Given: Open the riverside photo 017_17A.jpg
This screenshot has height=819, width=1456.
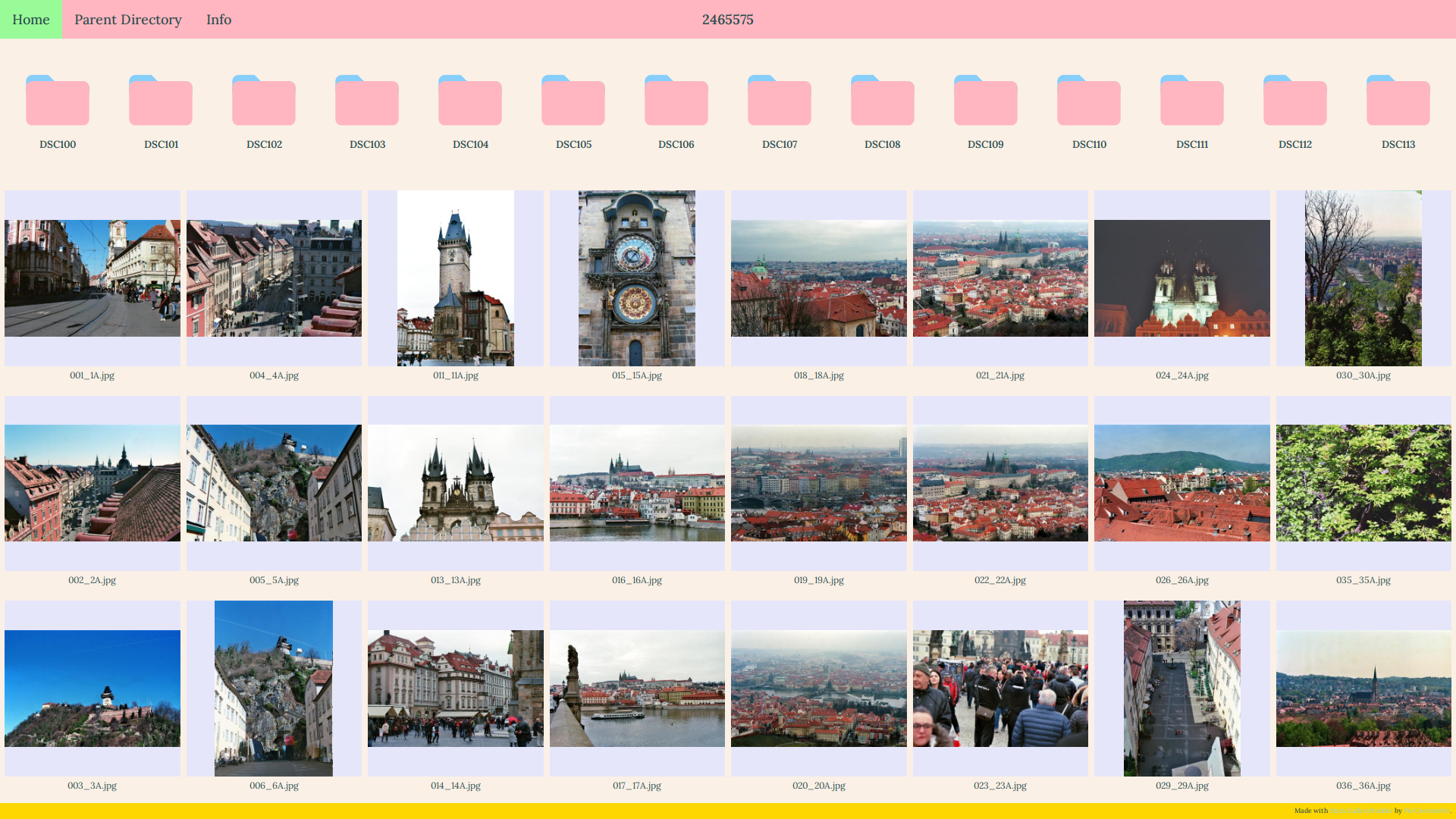Looking at the screenshot, I should coord(636,688).
